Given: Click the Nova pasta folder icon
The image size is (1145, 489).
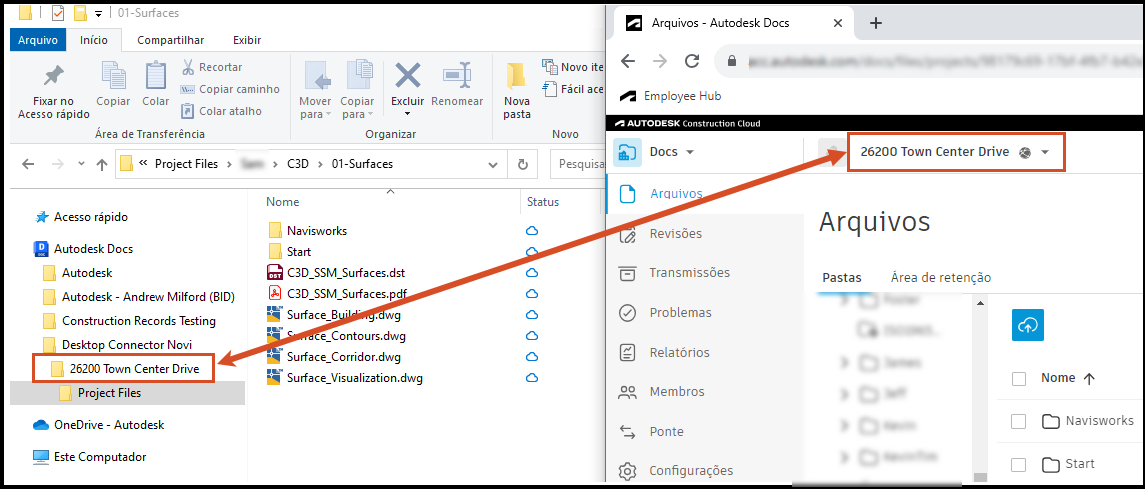Looking at the screenshot, I should (x=516, y=76).
